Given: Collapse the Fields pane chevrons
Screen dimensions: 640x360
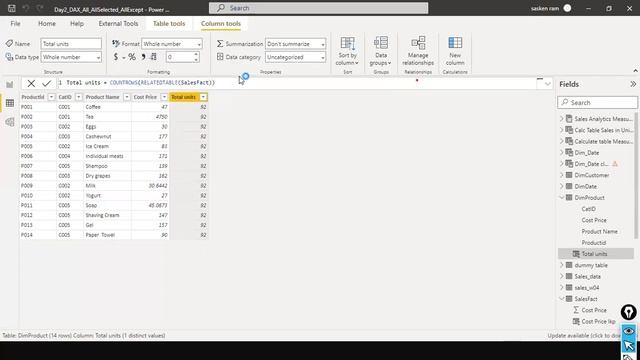Looking at the screenshot, I should 633,84.
